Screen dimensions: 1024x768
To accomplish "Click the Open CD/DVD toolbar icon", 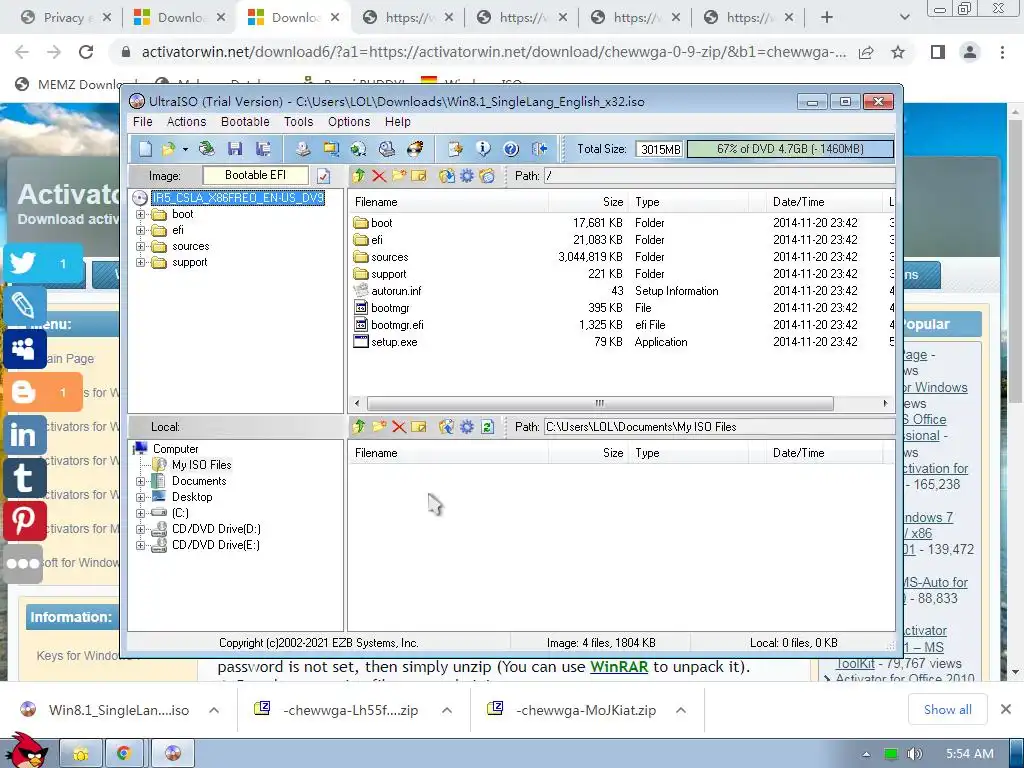I will pos(206,149).
